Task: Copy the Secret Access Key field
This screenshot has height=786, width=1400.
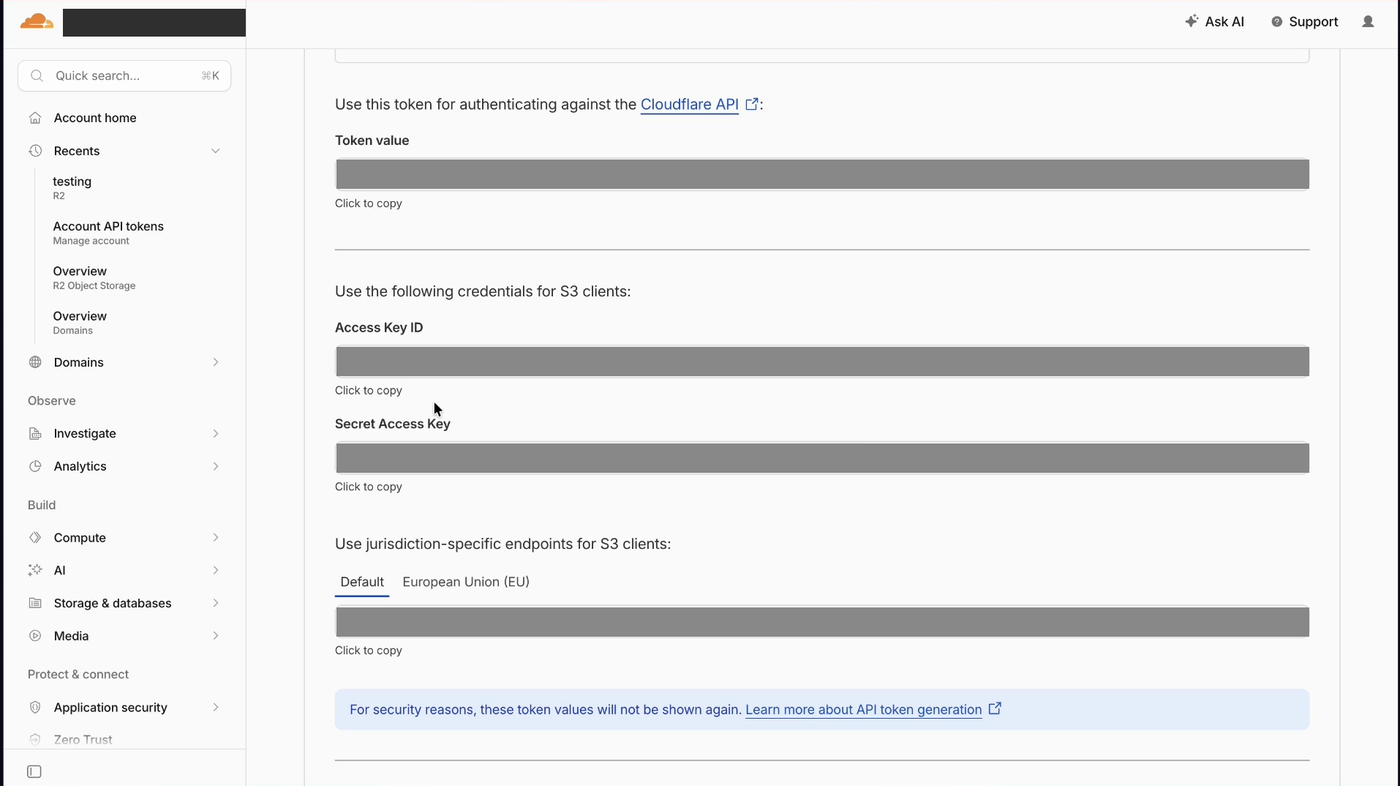Action: (822, 458)
